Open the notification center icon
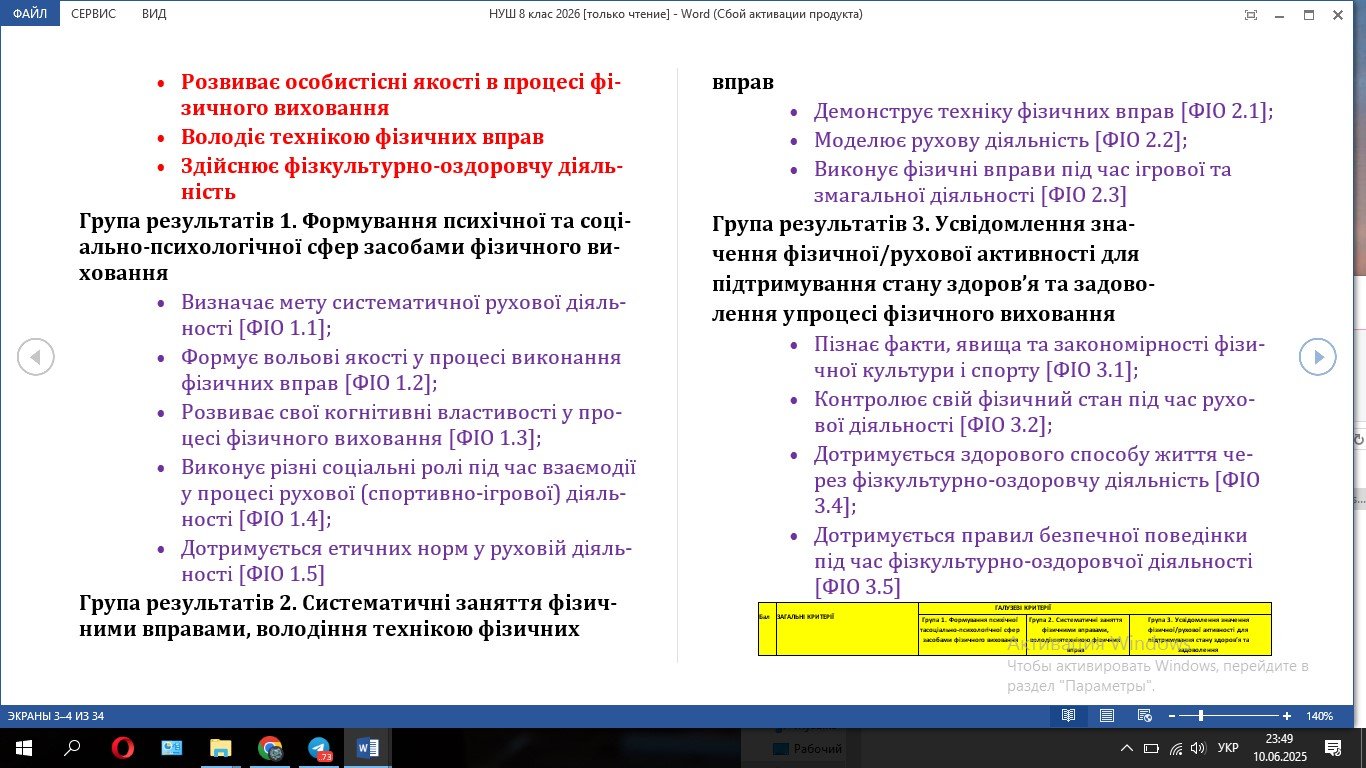1366x768 pixels. click(1332, 748)
